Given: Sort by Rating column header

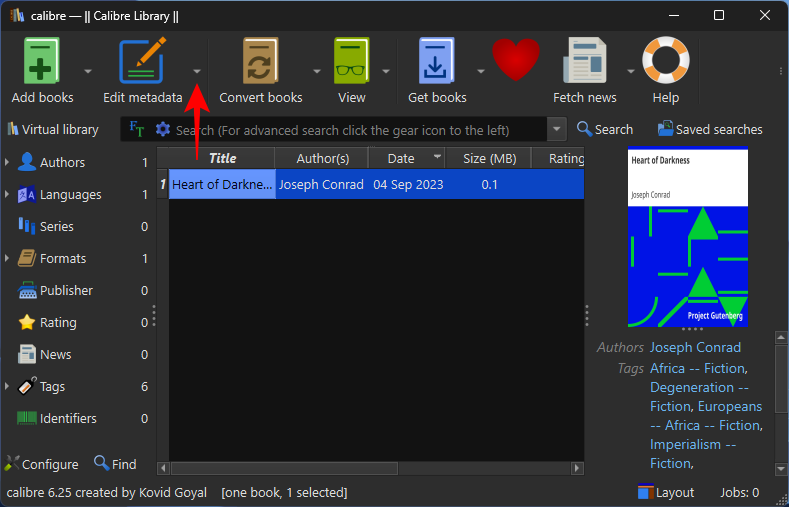Looking at the screenshot, I should (559, 158).
